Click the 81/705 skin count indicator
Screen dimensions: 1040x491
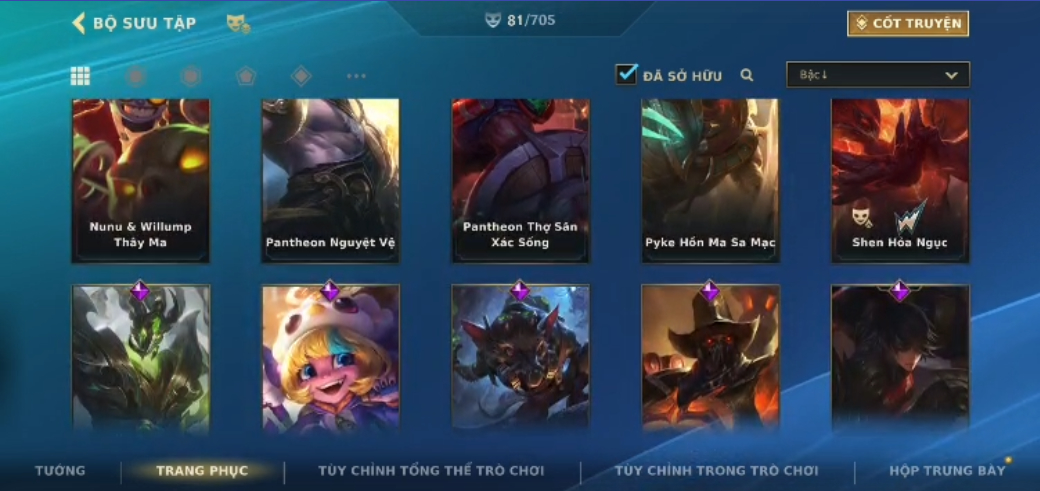click(521, 21)
